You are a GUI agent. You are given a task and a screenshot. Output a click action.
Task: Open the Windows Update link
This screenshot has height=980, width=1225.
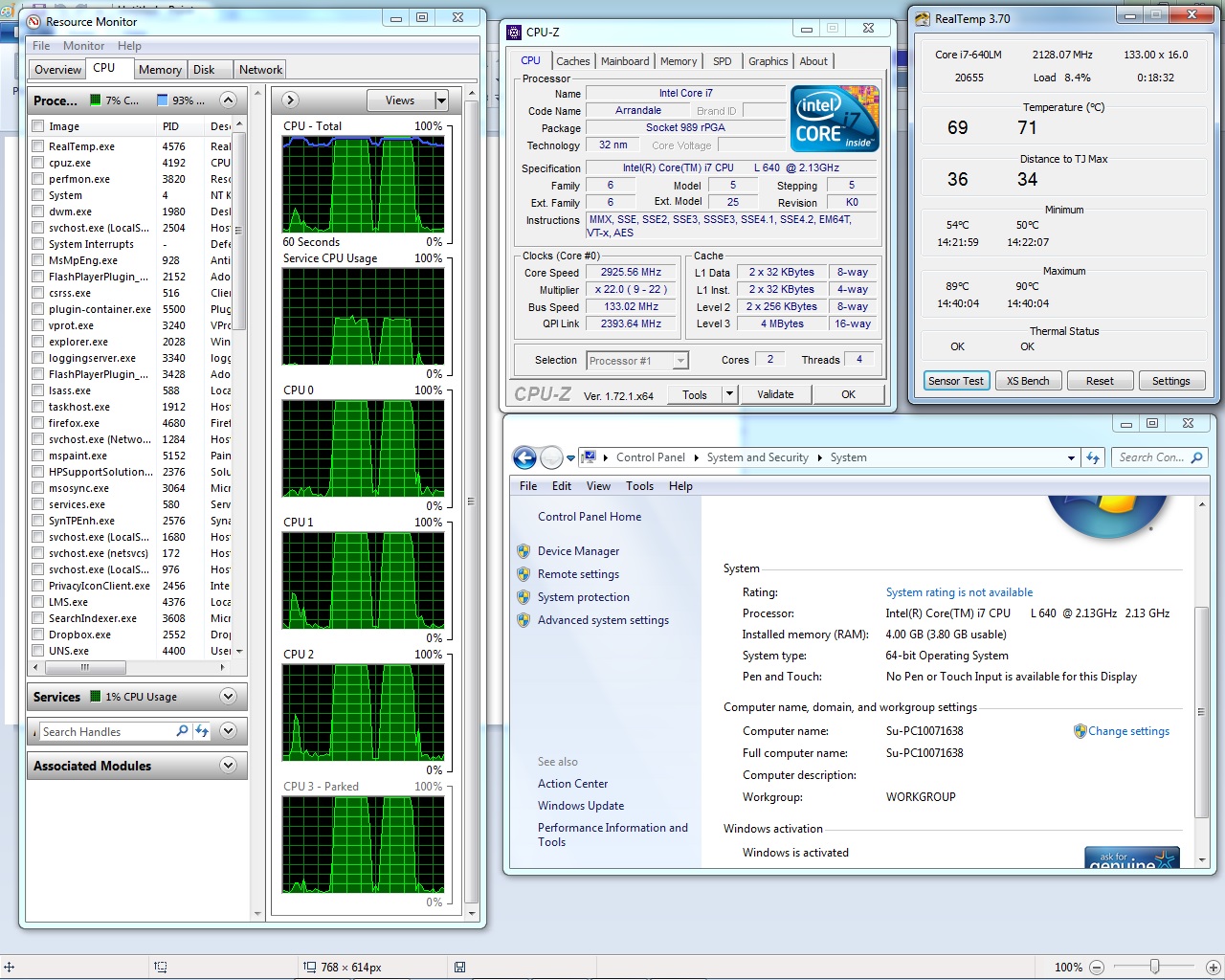click(x=581, y=806)
